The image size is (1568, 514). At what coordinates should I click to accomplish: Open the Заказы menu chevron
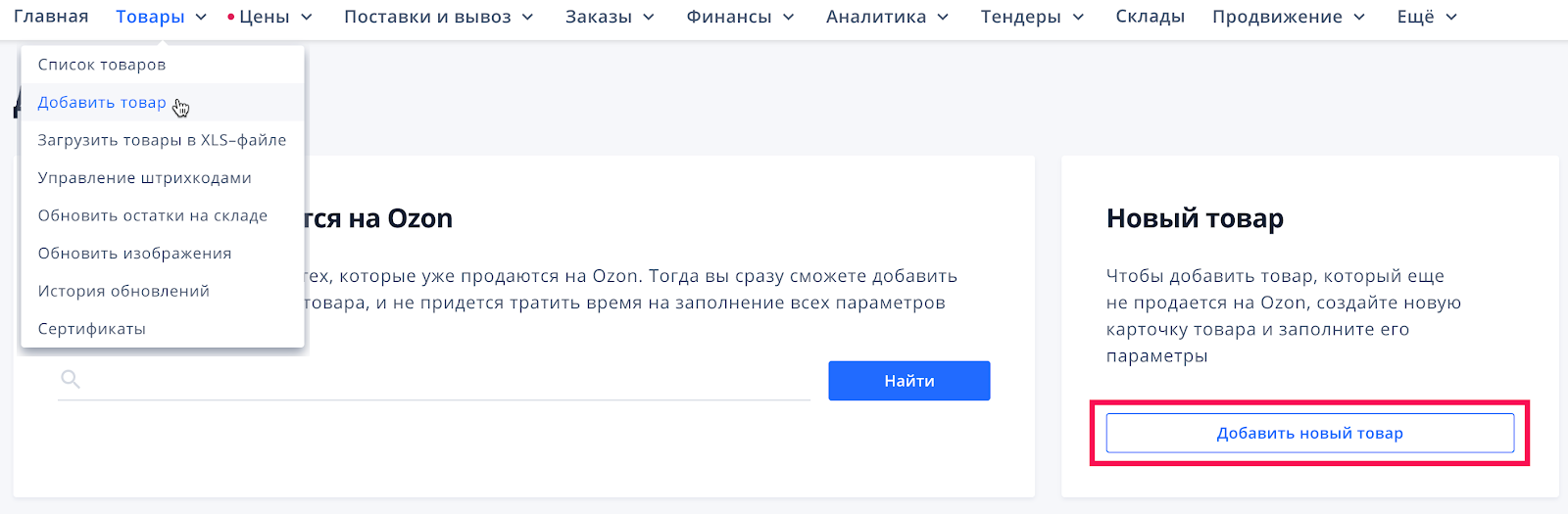649,18
